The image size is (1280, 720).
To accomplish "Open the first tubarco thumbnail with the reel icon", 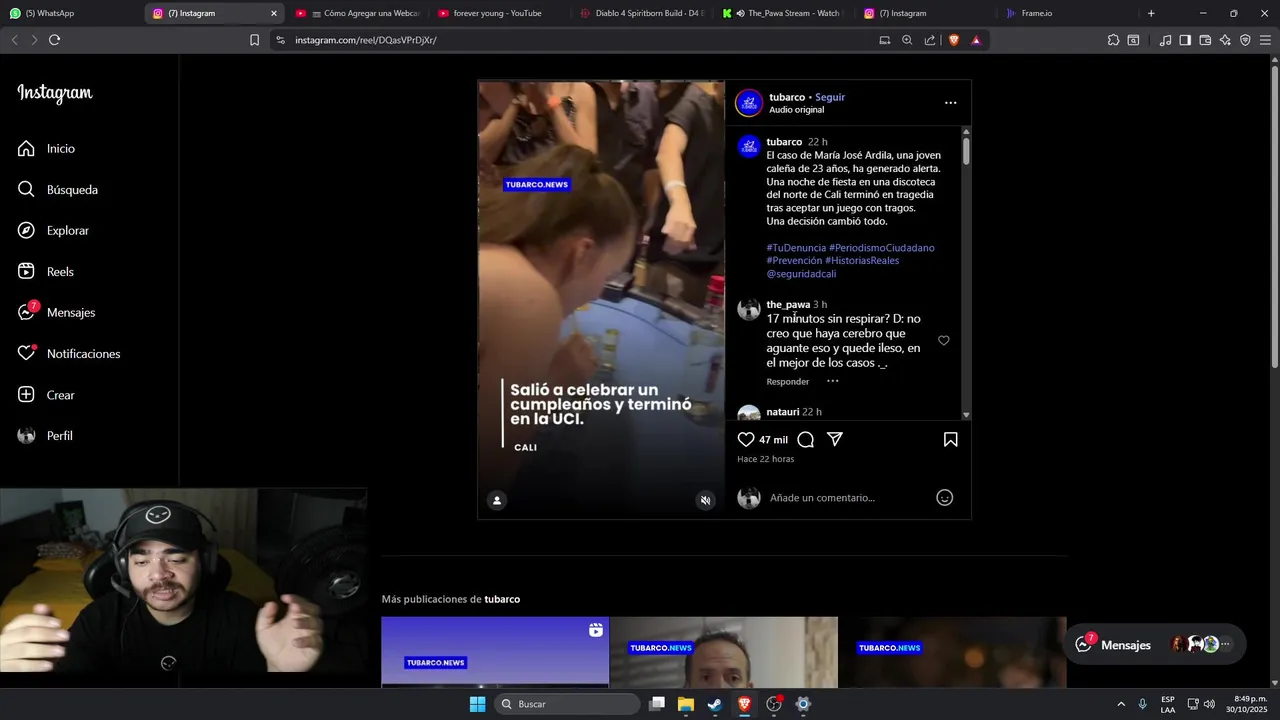I will [495, 652].
